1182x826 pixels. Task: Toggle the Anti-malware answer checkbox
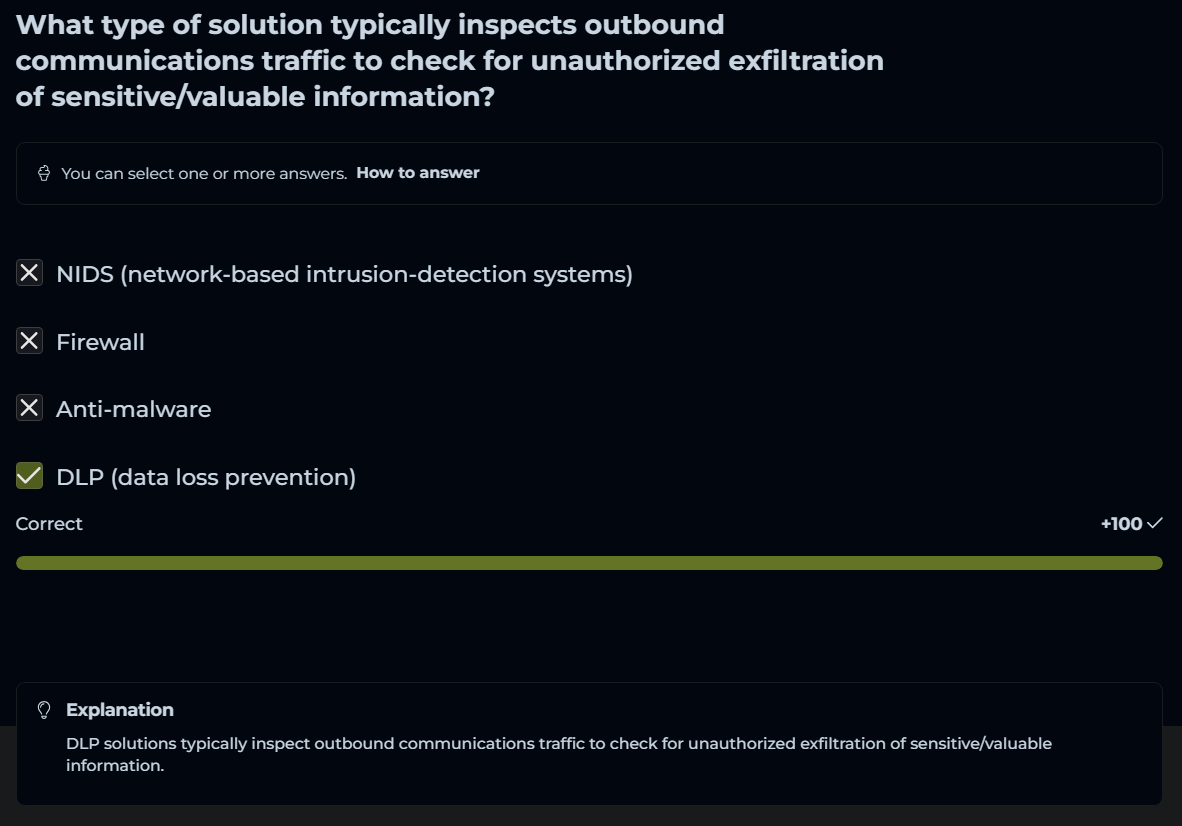[30, 408]
